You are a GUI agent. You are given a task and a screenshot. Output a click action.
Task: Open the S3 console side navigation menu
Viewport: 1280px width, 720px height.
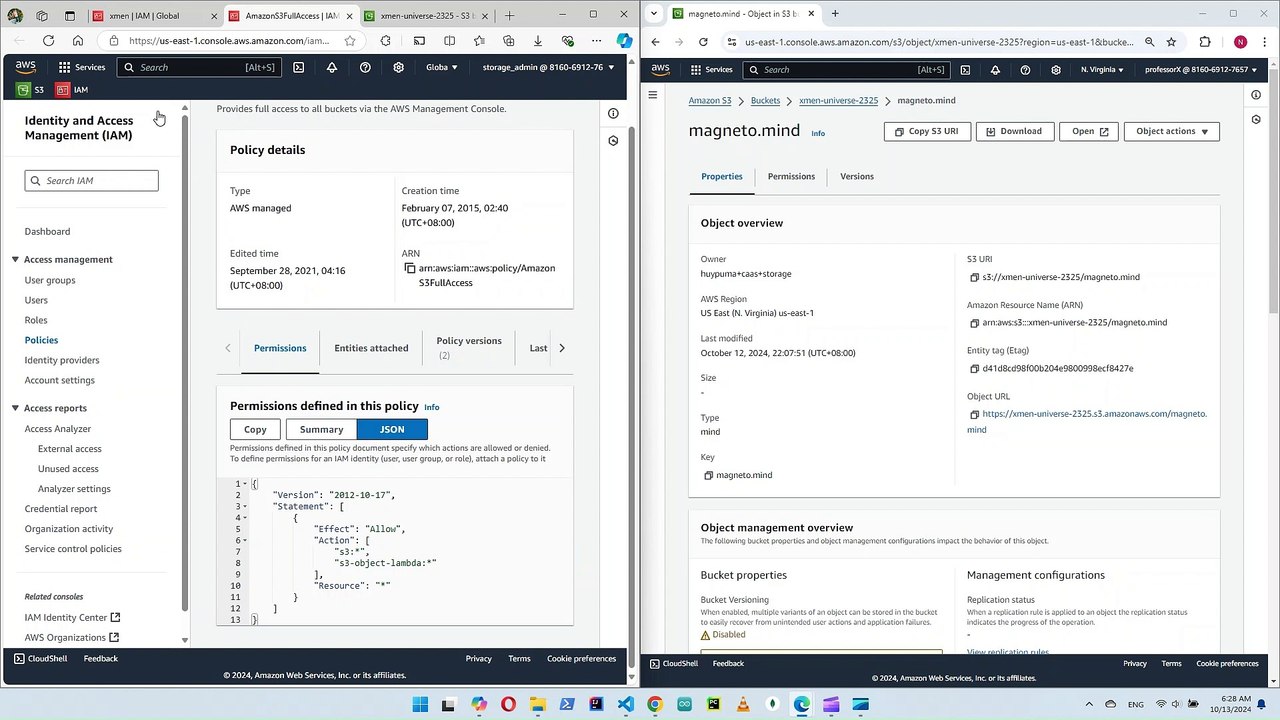coord(653,95)
